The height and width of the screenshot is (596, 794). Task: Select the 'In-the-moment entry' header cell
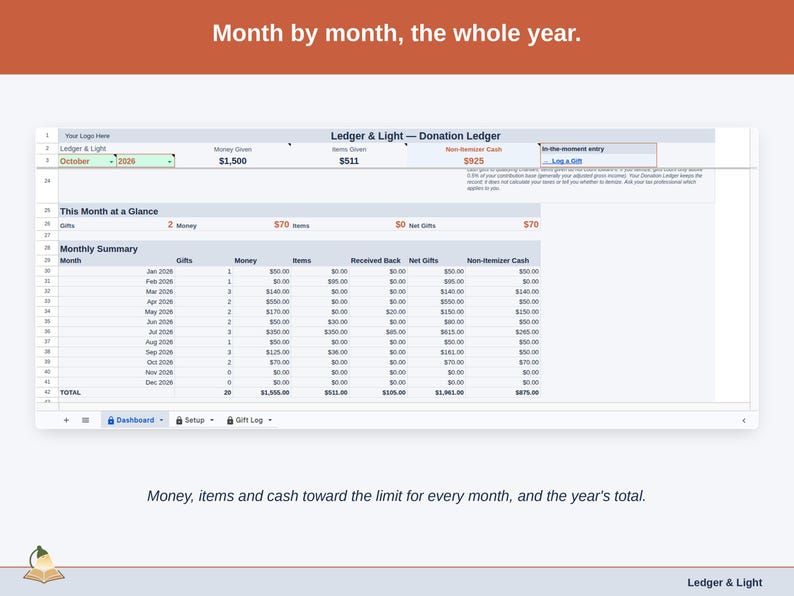tap(598, 149)
